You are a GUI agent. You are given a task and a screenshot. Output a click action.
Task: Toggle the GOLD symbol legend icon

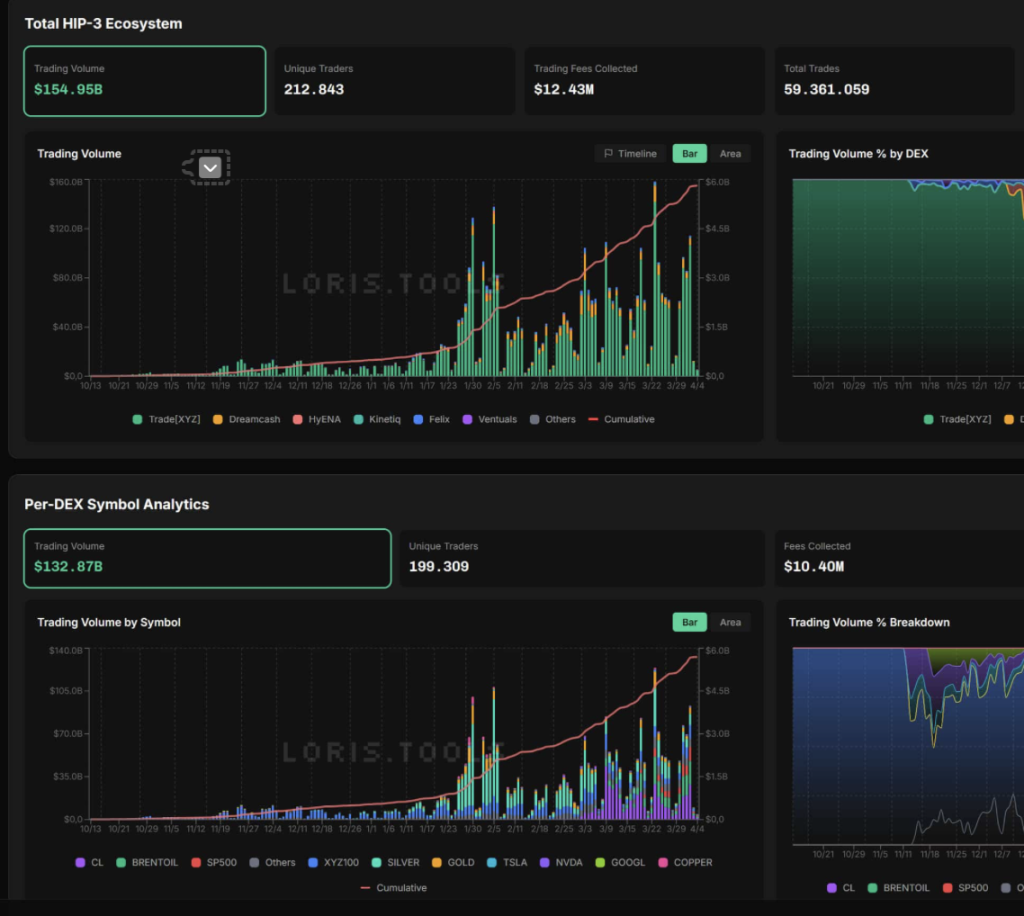point(438,862)
